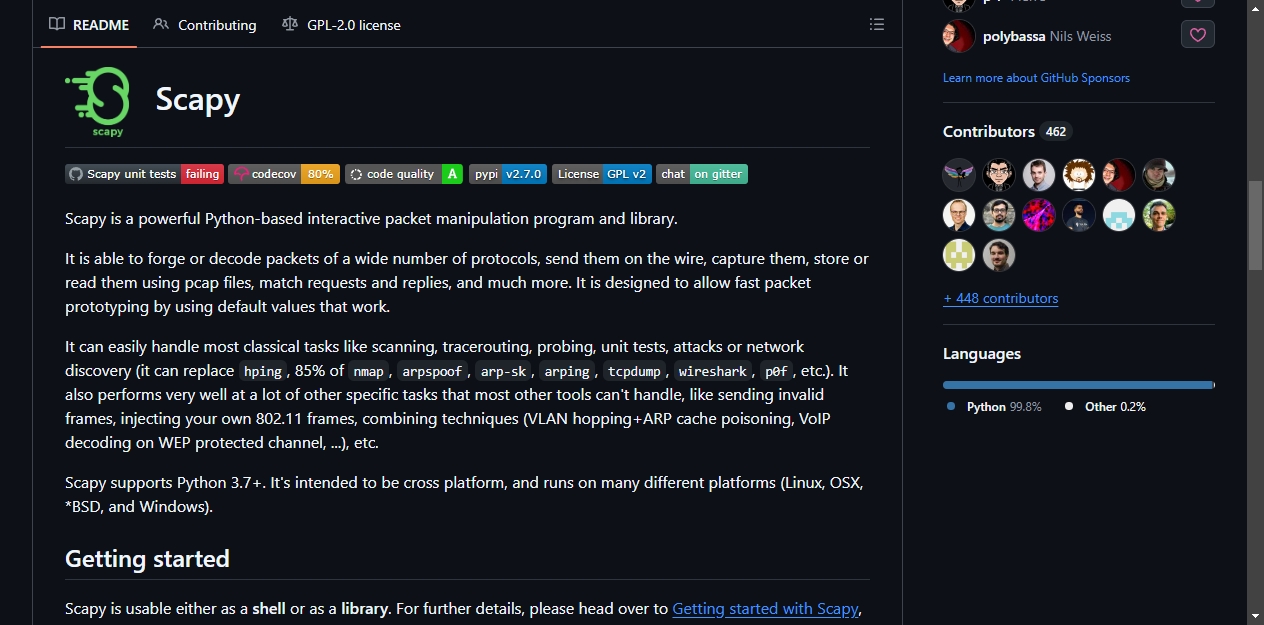Open sixth contributor avatar in first row
The width and height of the screenshot is (1264, 625).
pos(1159,175)
